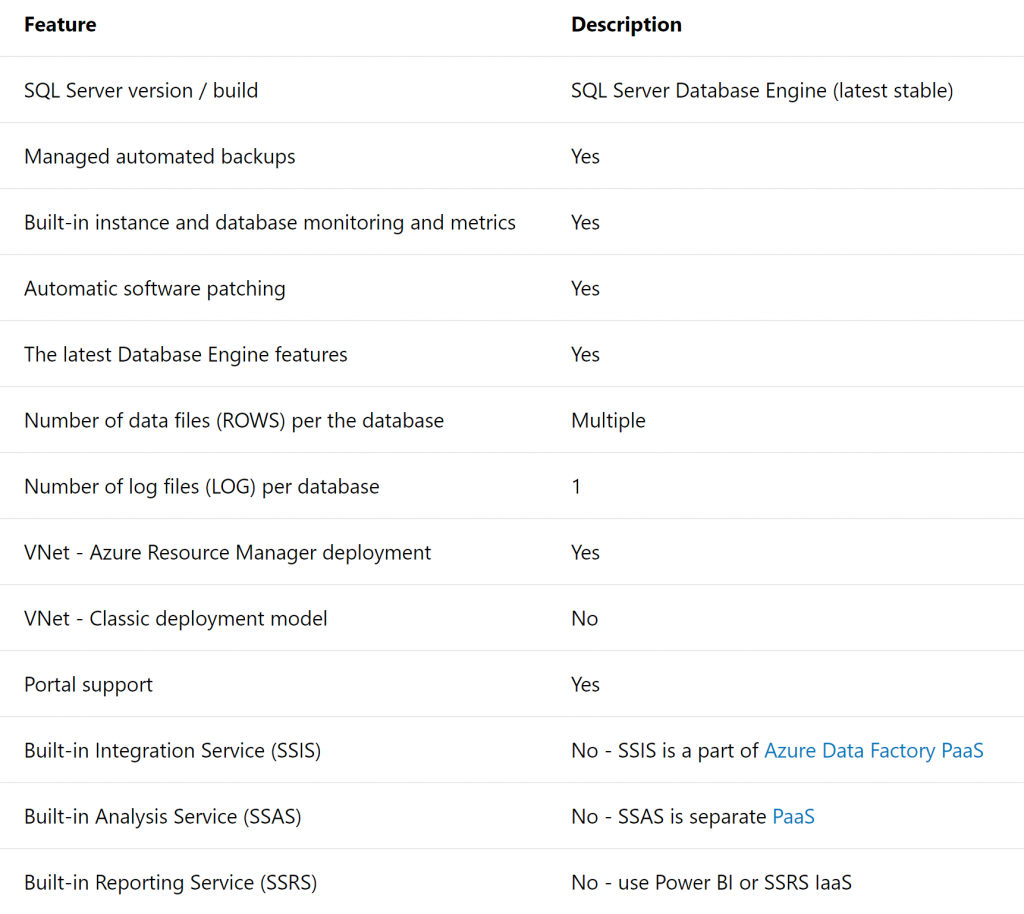Select Built-in Analysis Service (SSAS) label
This screenshot has width=1024, height=914.
click(x=162, y=816)
